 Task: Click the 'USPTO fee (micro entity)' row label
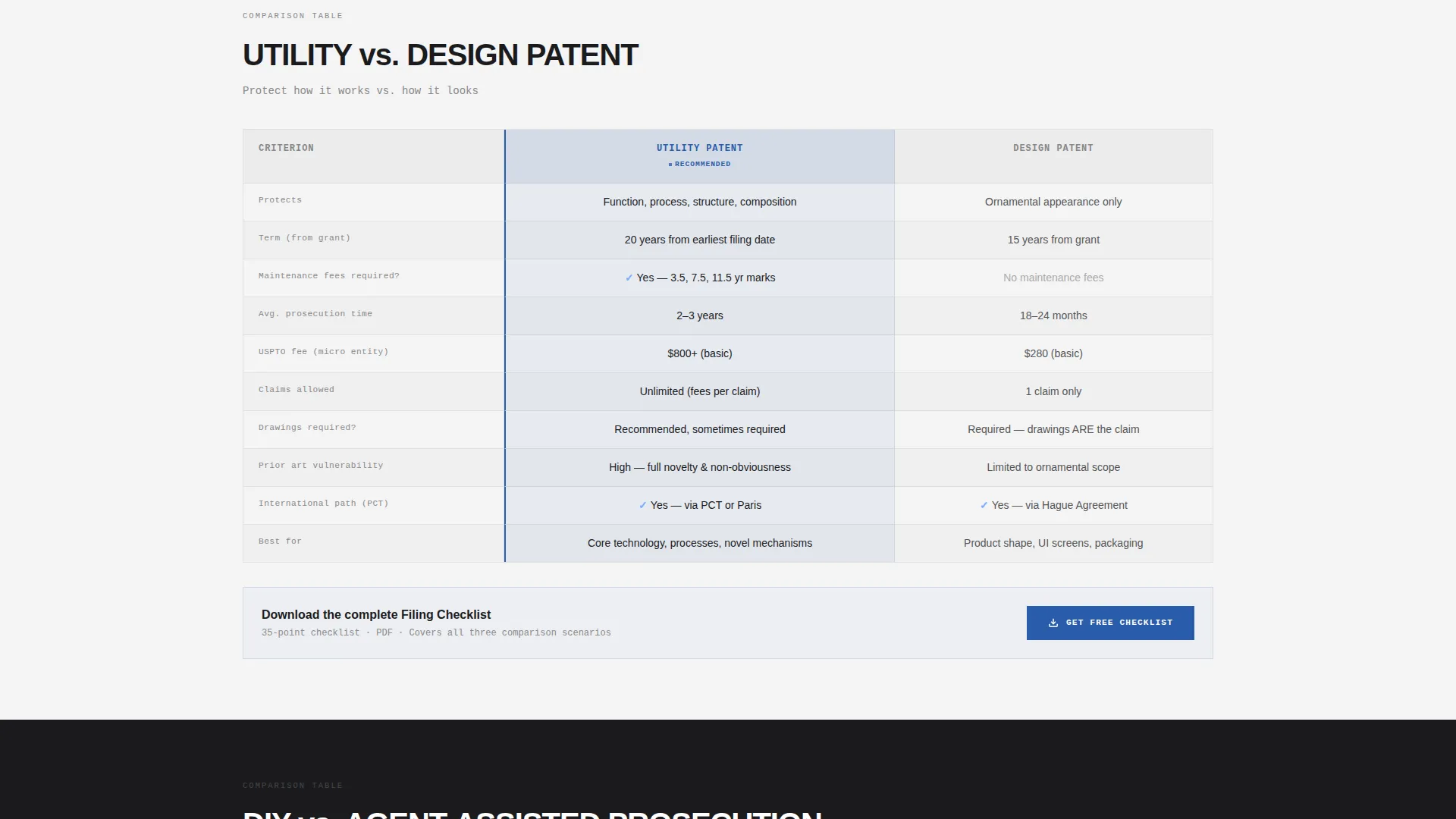point(323,352)
